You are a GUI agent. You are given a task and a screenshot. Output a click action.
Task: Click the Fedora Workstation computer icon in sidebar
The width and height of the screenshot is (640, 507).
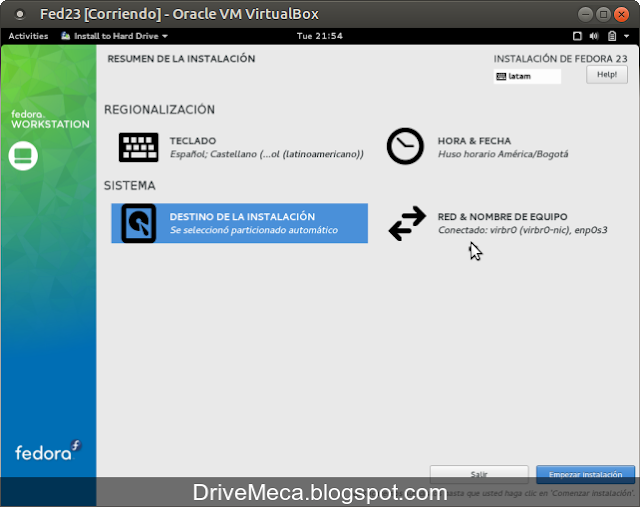coord(23,156)
